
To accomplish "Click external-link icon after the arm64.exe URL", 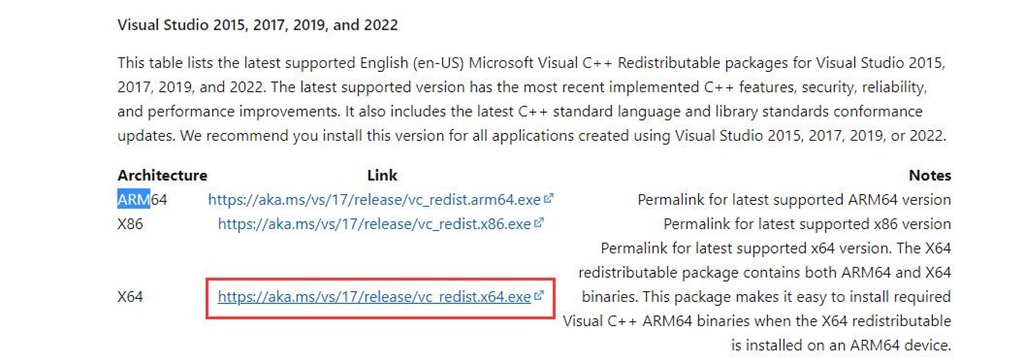I will pos(549,198).
